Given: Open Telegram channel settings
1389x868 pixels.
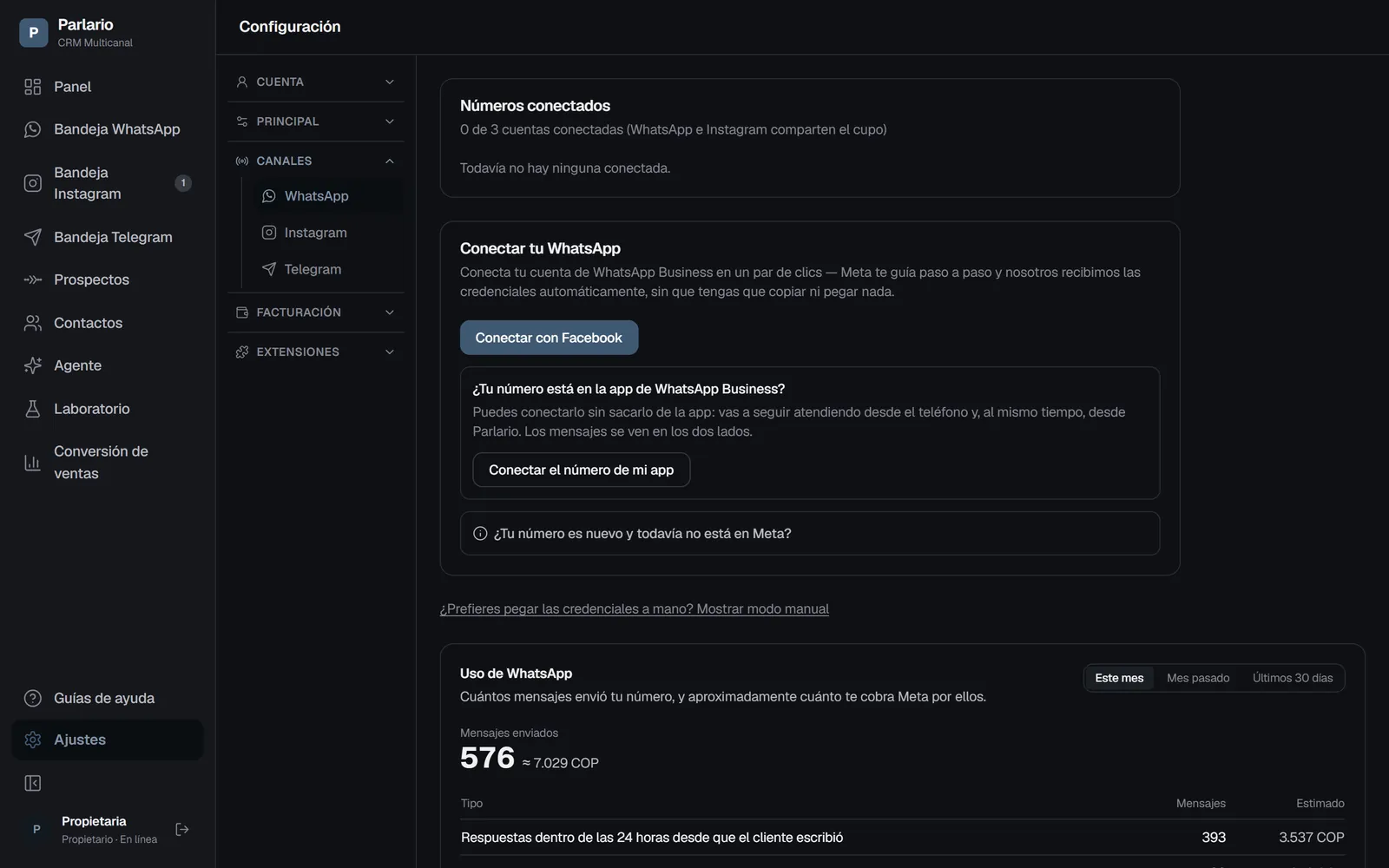Looking at the screenshot, I should (x=328, y=269).
